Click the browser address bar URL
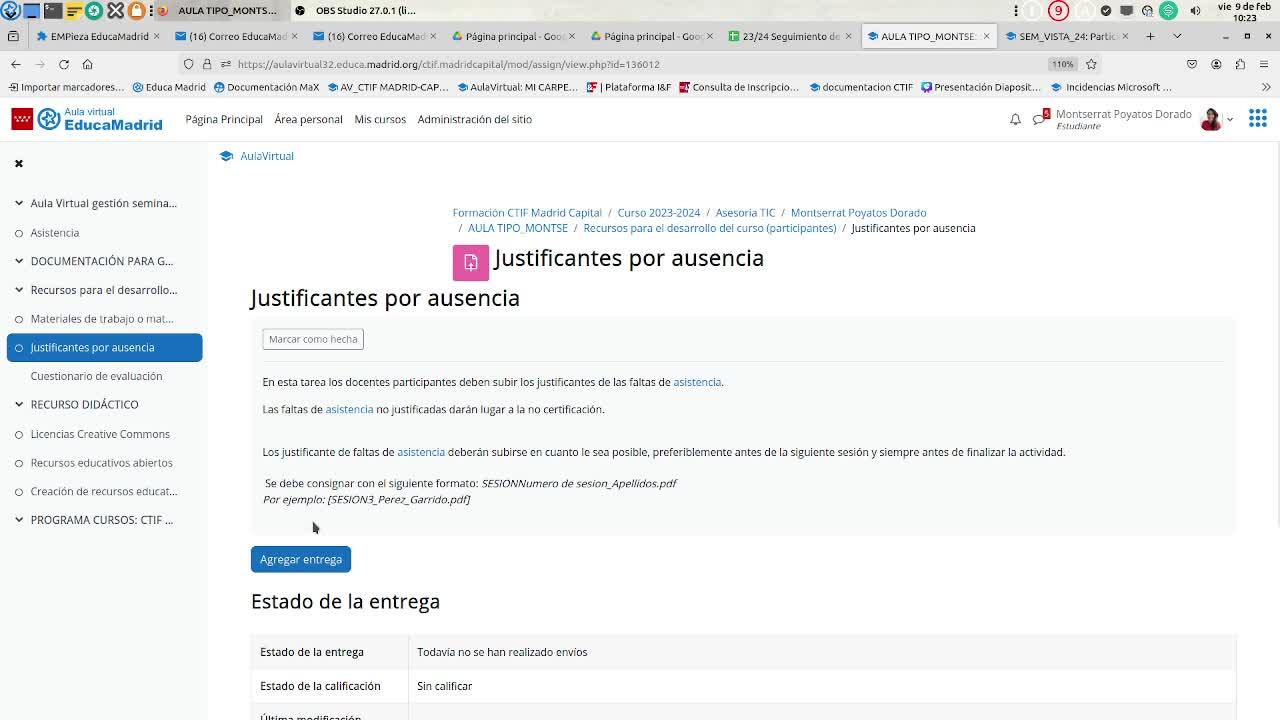The height and width of the screenshot is (720, 1280). pyautogui.click(x=449, y=64)
